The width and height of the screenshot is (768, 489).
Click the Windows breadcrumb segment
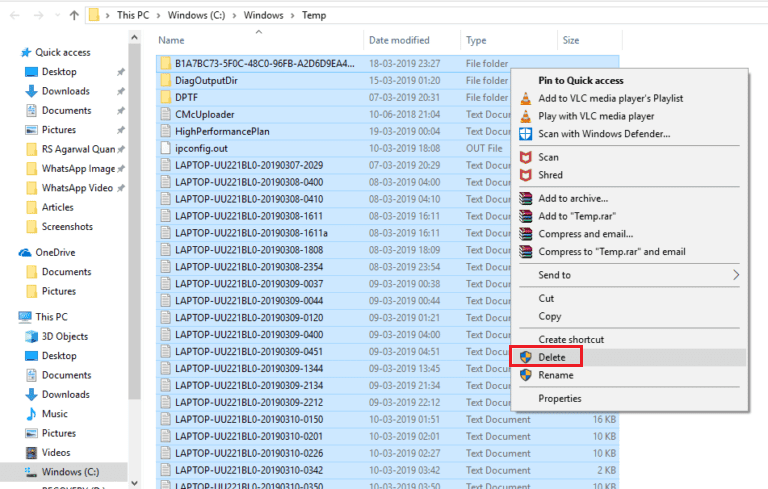tap(264, 15)
